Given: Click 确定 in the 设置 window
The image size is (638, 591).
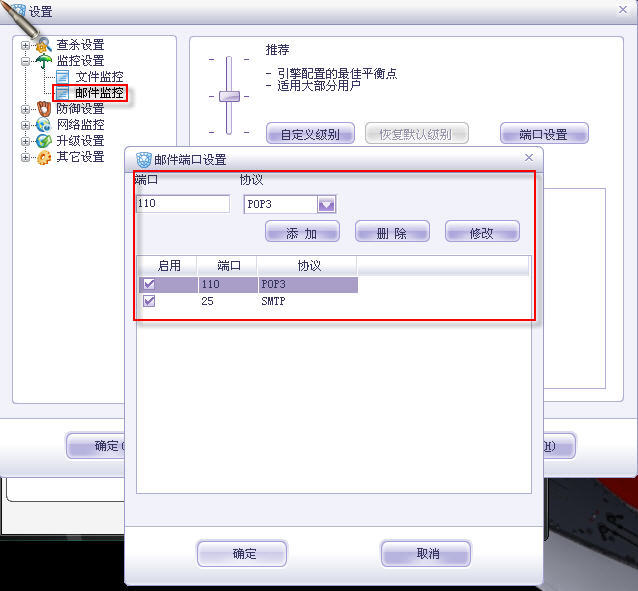Looking at the screenshot, I should (x=96, y=446).
